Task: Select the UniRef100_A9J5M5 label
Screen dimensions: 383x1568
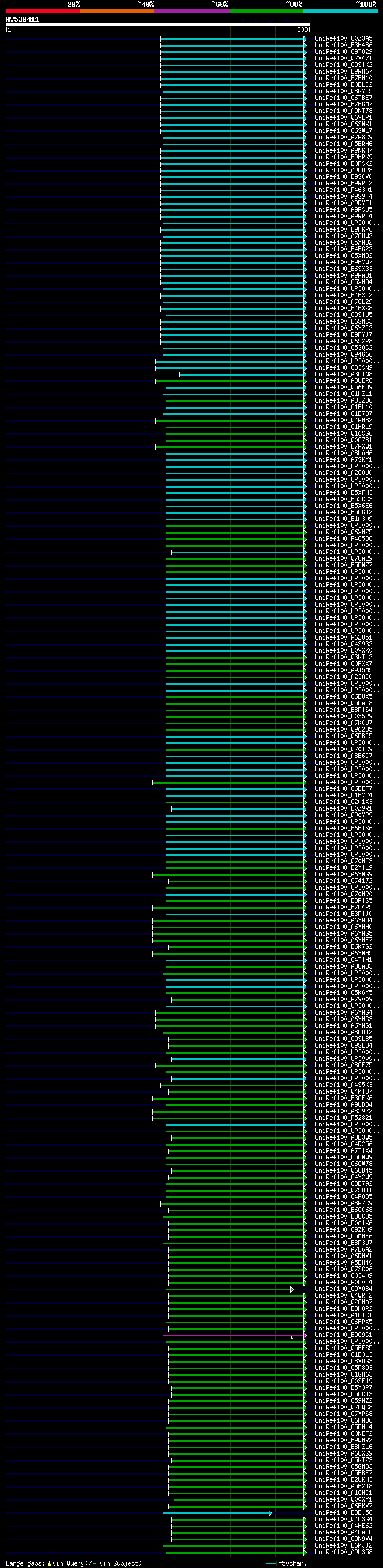Action: tap(344, 671)
